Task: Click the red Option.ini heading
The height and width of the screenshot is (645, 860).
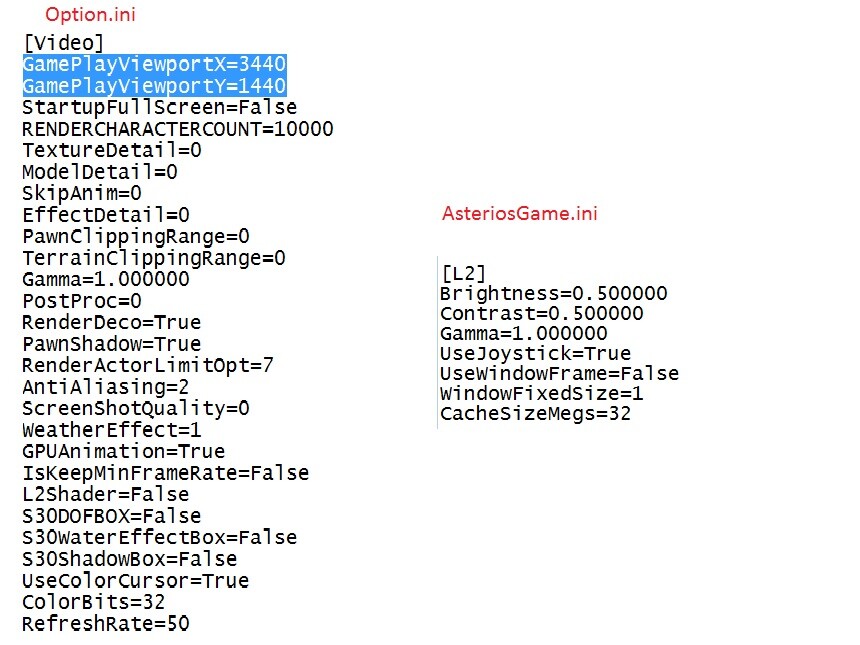Action: [x=91, y=15]
